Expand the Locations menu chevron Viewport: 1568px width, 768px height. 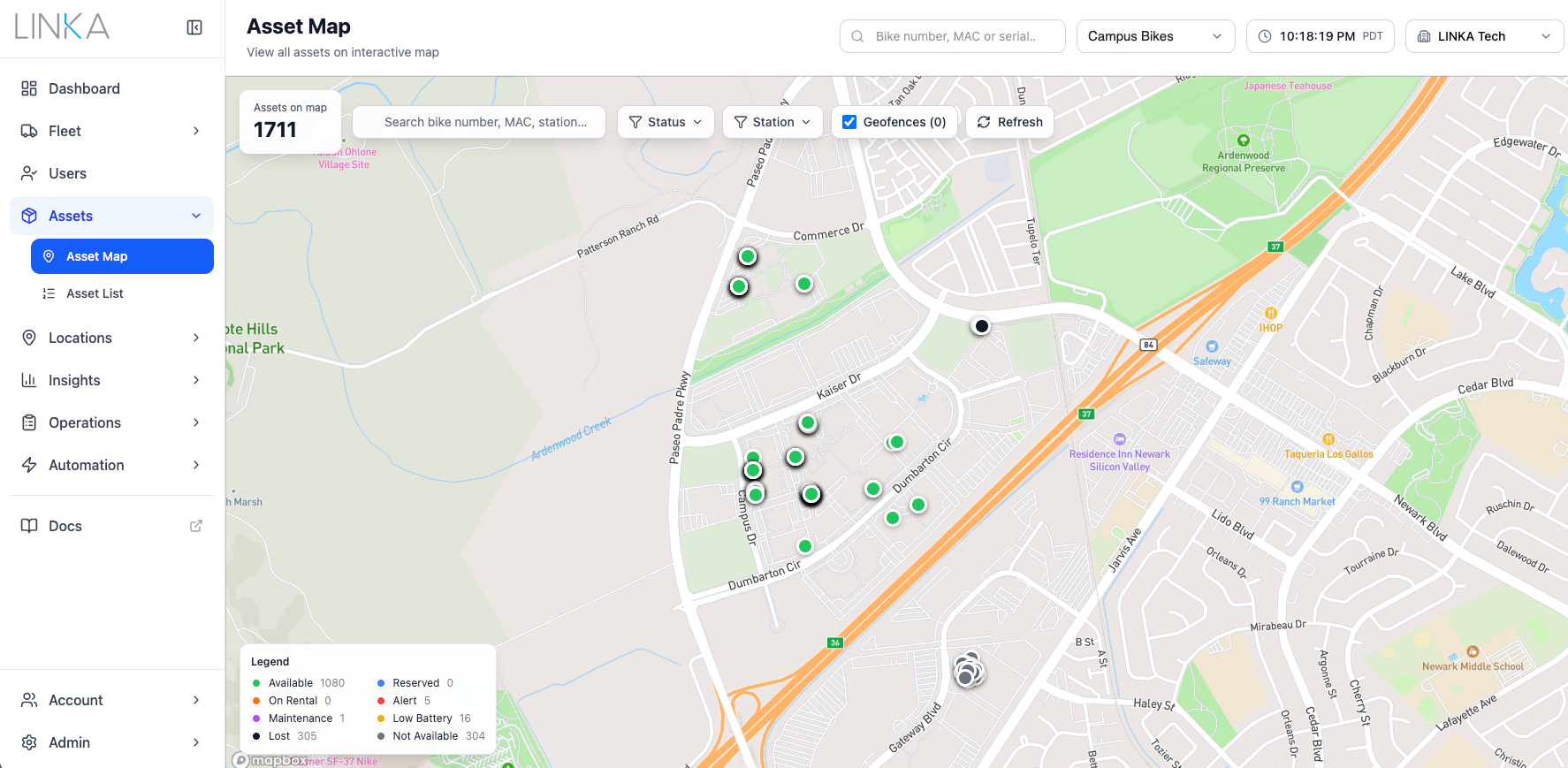pyautogui.click(x=196, y=338)
